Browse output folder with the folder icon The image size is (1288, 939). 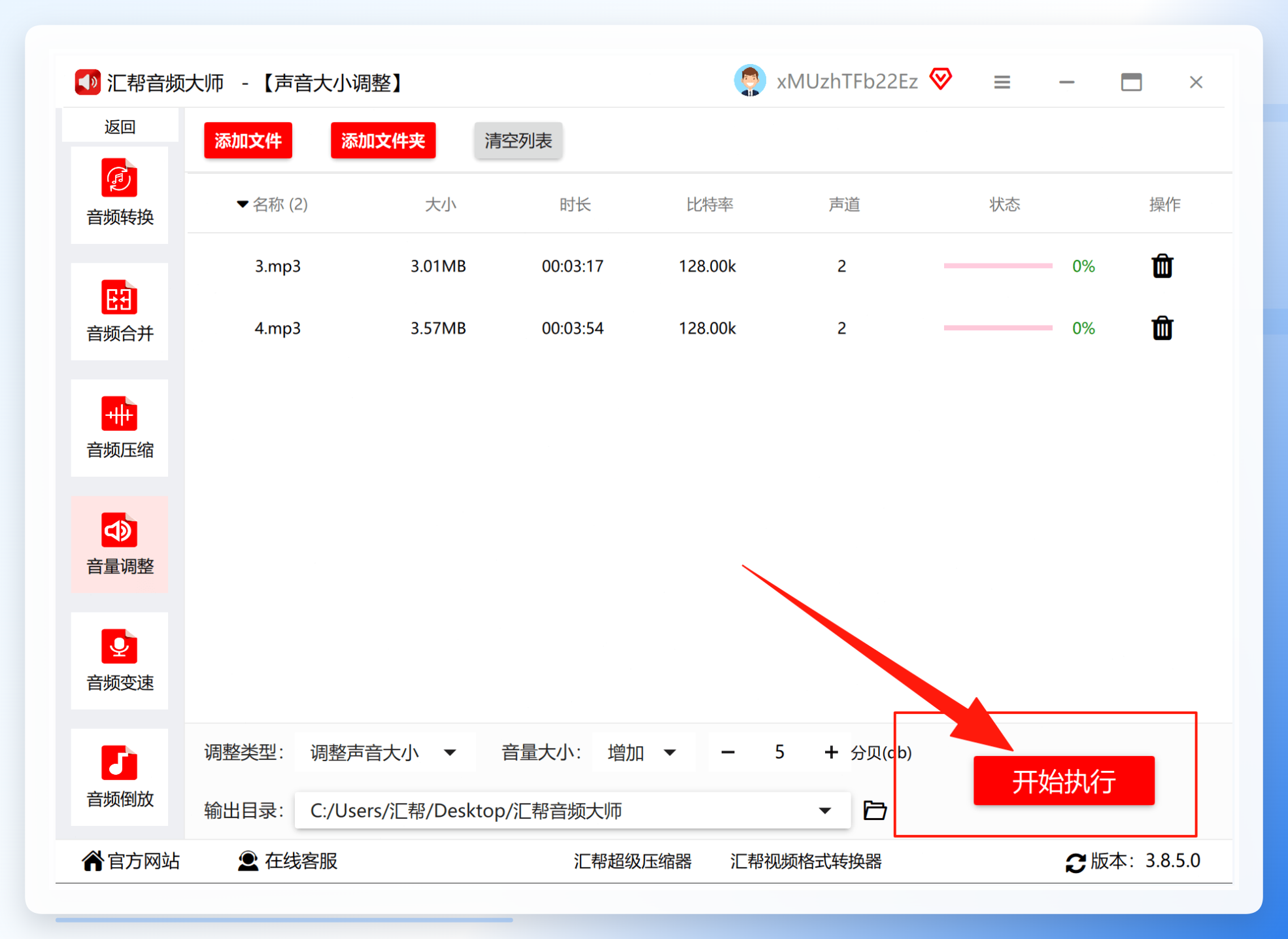click(x=875, y=810)
